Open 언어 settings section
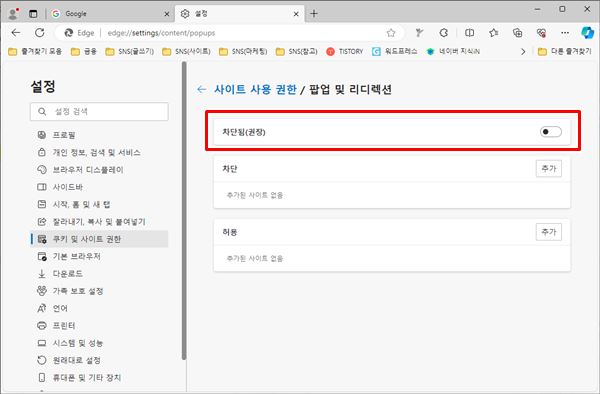 click(x=99, y=308)
